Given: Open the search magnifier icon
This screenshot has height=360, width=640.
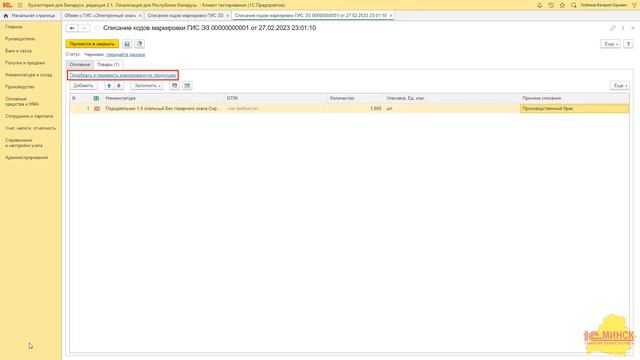Looking at the screenshot, I should point(574,5).
